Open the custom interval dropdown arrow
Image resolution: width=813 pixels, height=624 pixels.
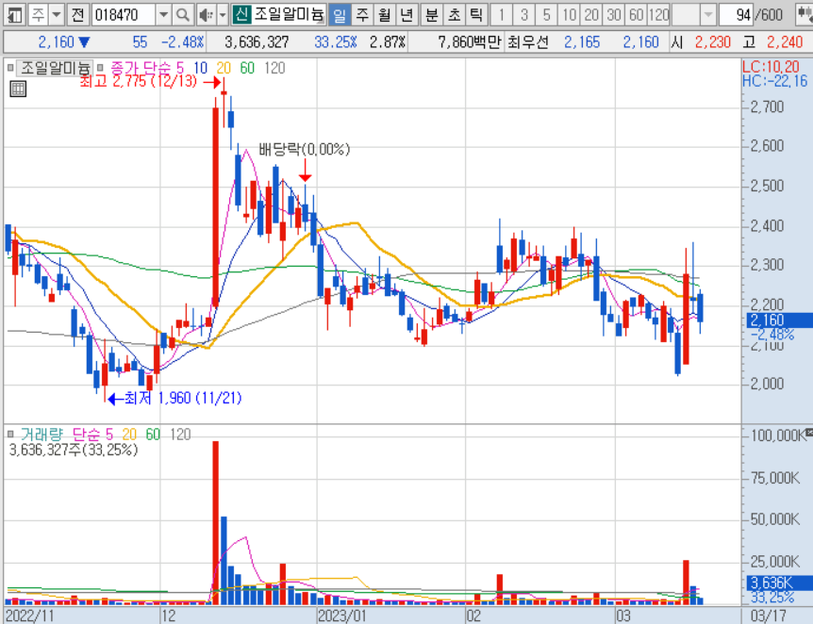pyautogui.click(x=708, y=15)
